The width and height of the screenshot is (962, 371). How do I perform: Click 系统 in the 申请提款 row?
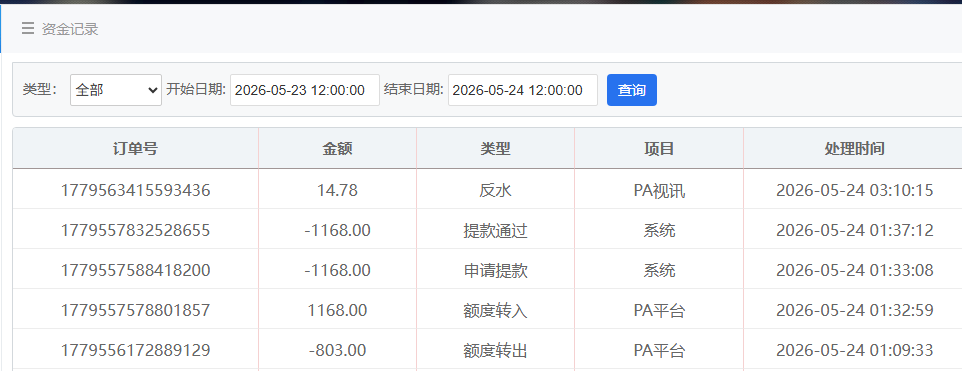659,270
